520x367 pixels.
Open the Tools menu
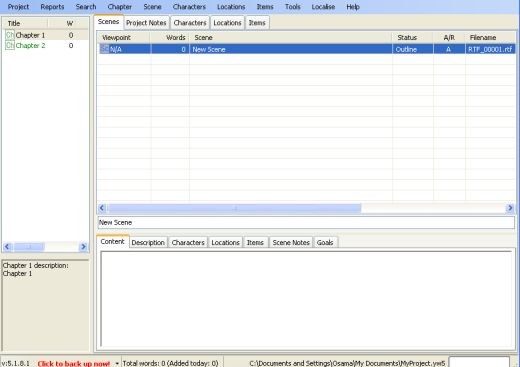(292, 7)
